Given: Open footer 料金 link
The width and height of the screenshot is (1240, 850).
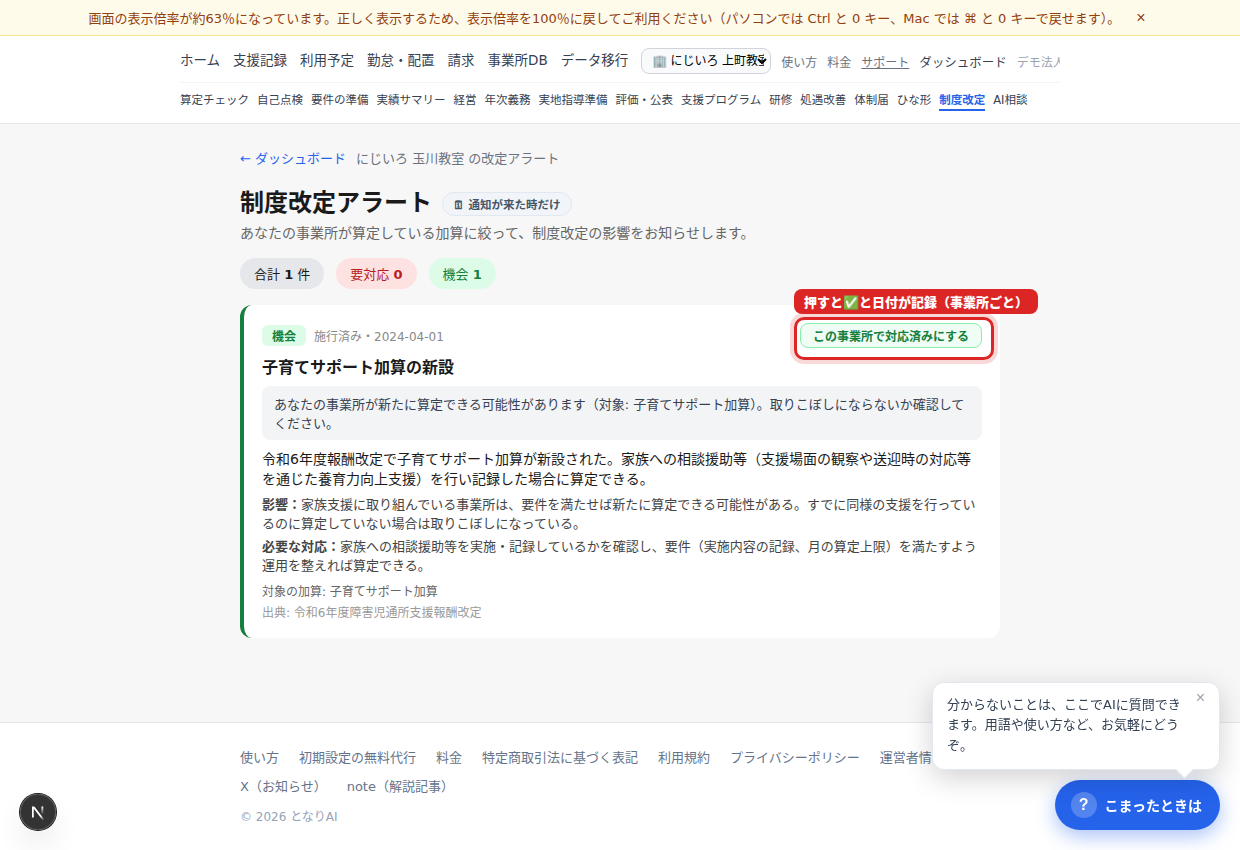Looking at the screenshot, I should pos(449,758).
